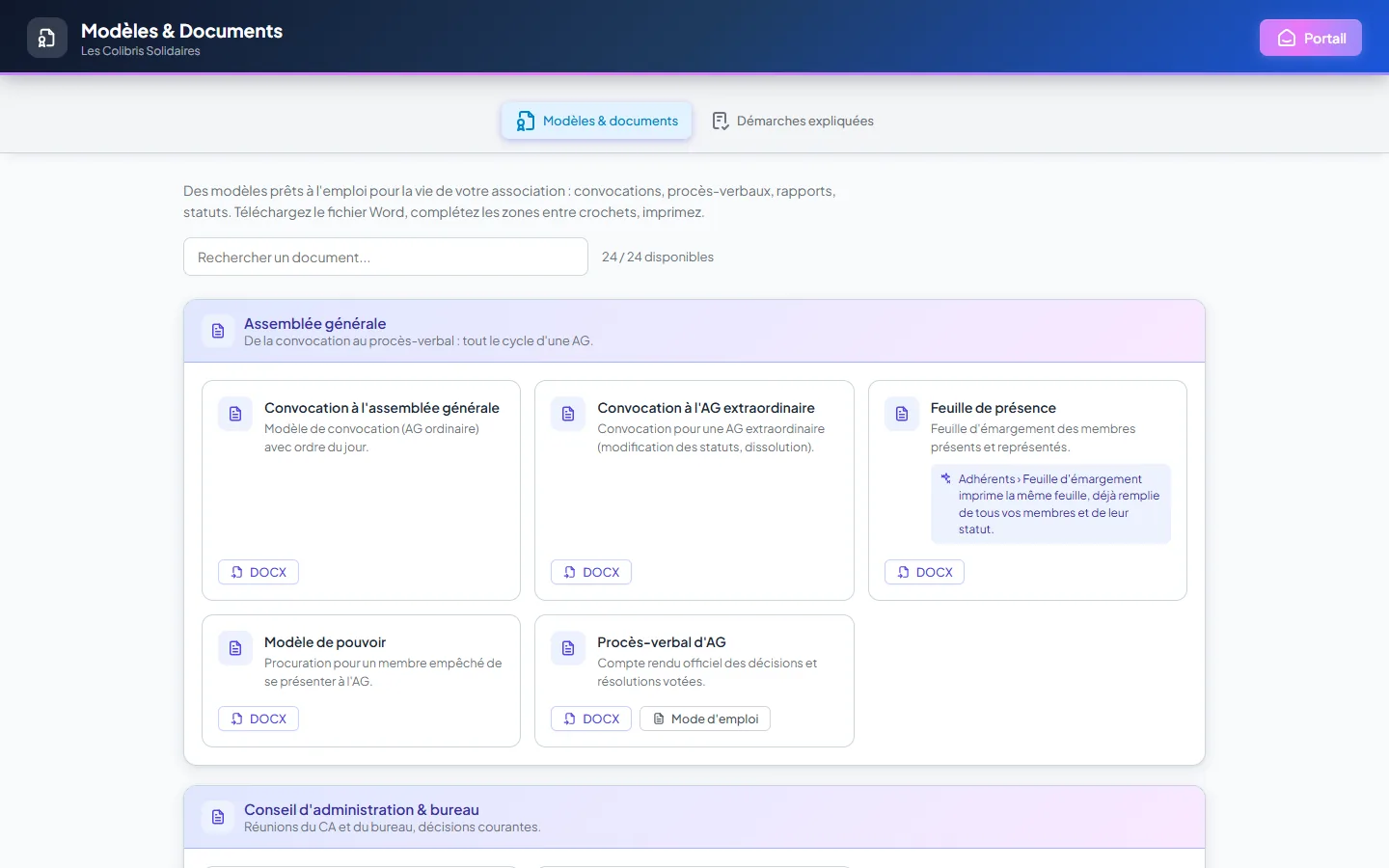The image size is (1389, 868).
Task: Download DOCX for Convocation à l'AG extraordinaire
Action: pyautogui.click(x=591, y=572)
